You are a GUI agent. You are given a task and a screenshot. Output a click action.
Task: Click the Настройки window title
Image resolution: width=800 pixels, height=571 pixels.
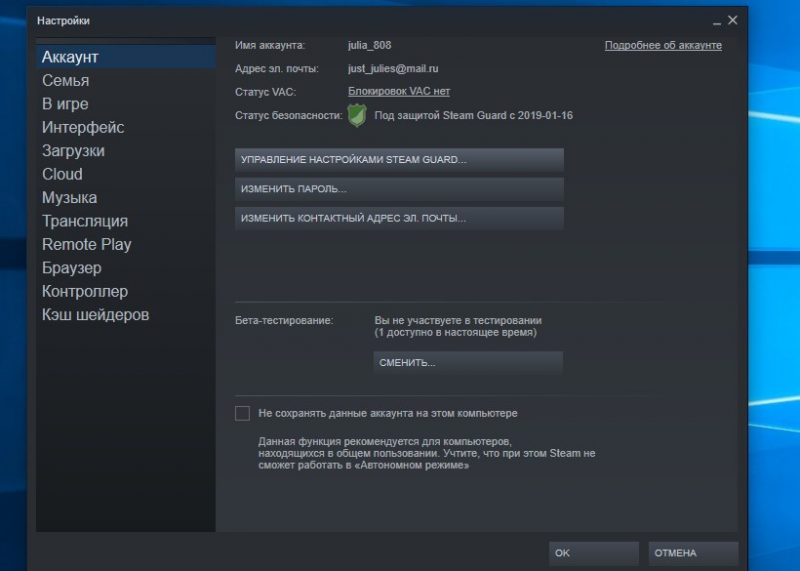click(x=63, y=21)
